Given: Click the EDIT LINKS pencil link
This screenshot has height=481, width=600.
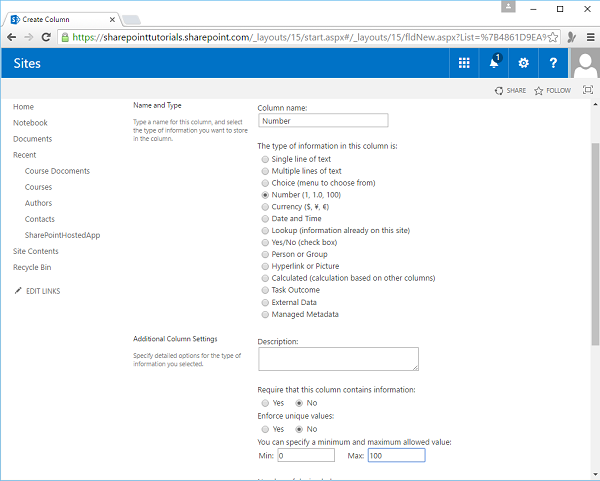Looking at the screenshot, I should 37,291.
